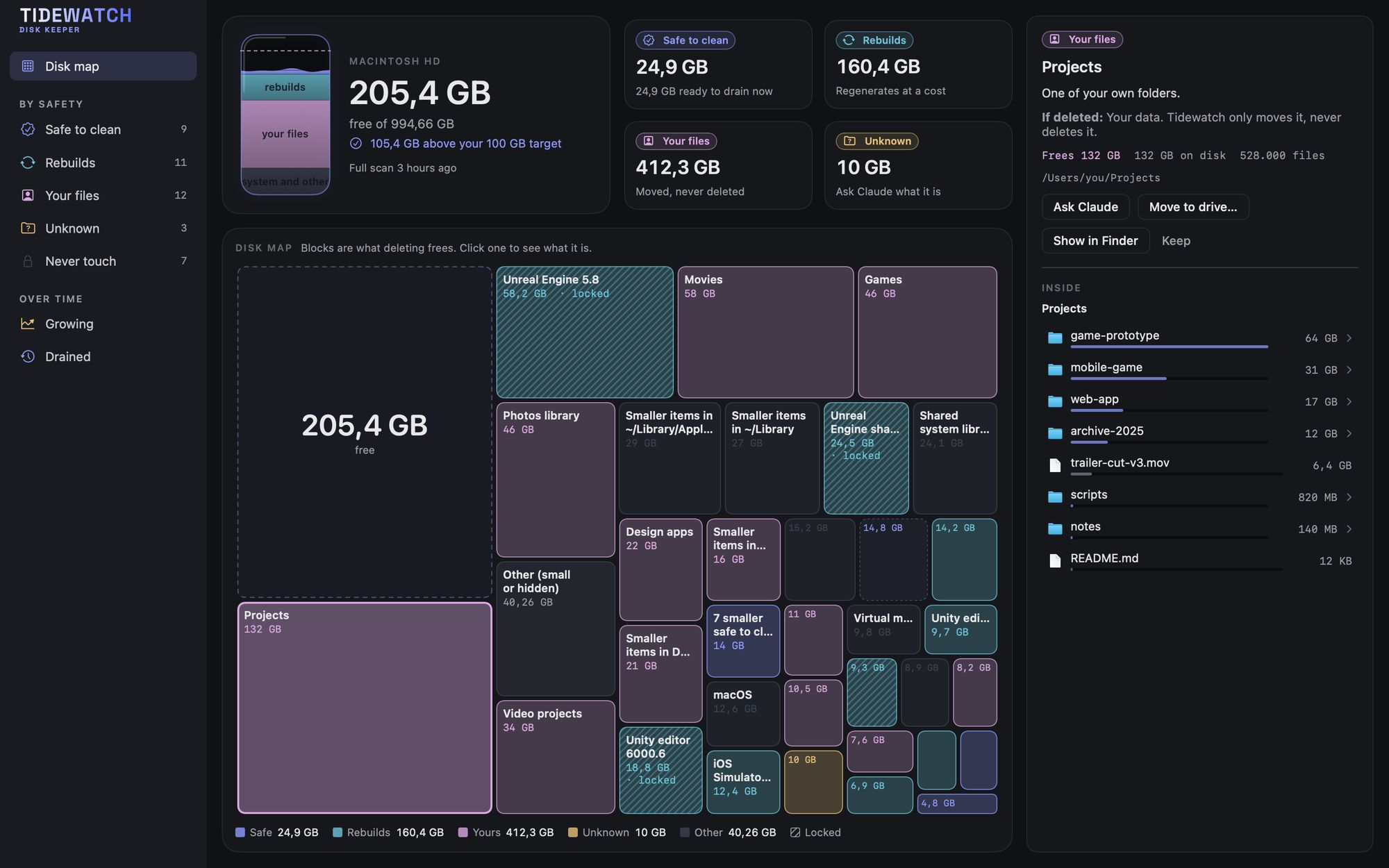Select the Photos library block
Screen dimensions: 1389x868
tap(556, 479)
